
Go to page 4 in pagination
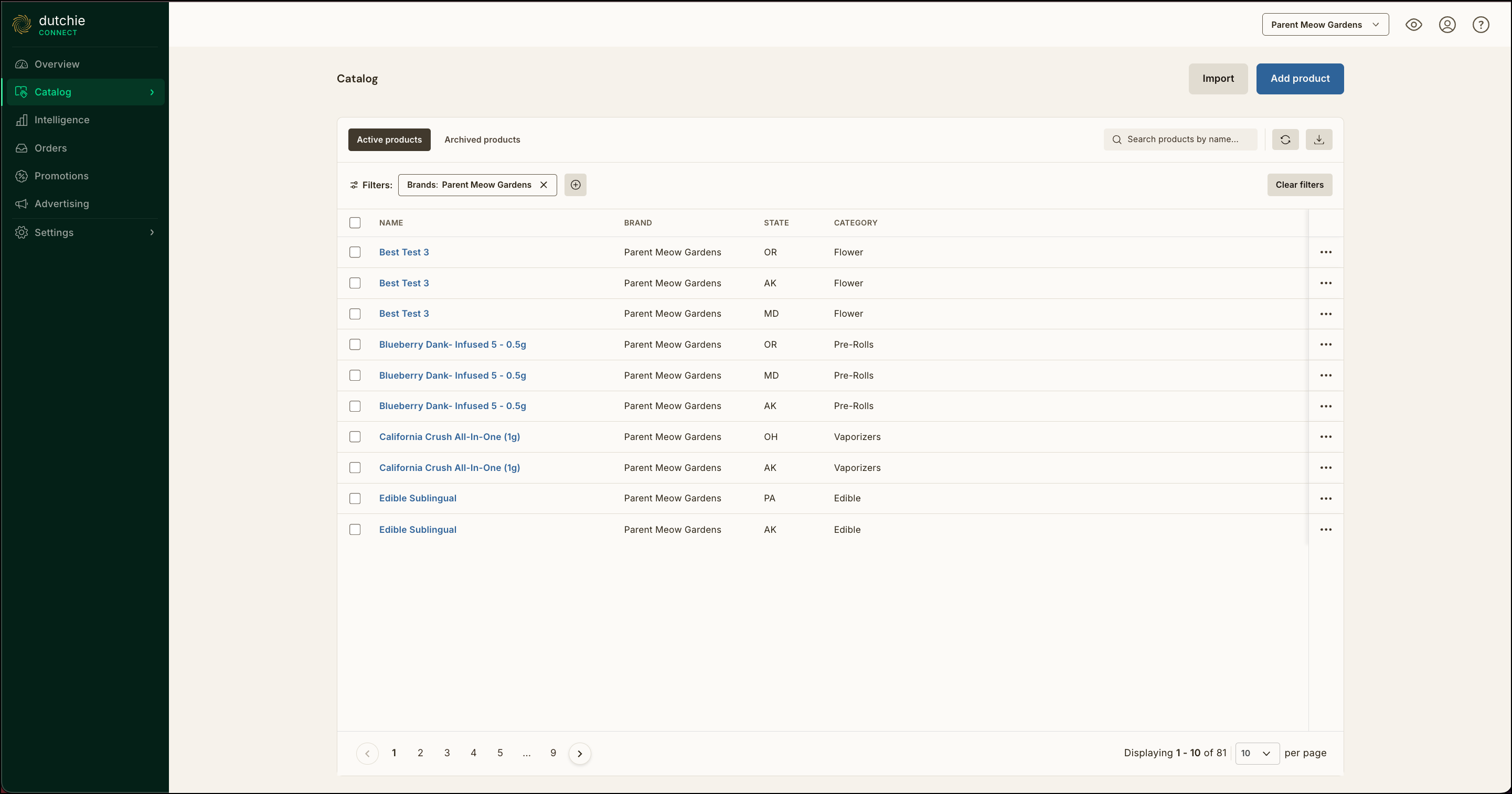pyautogui.click(x=474, y=753)
